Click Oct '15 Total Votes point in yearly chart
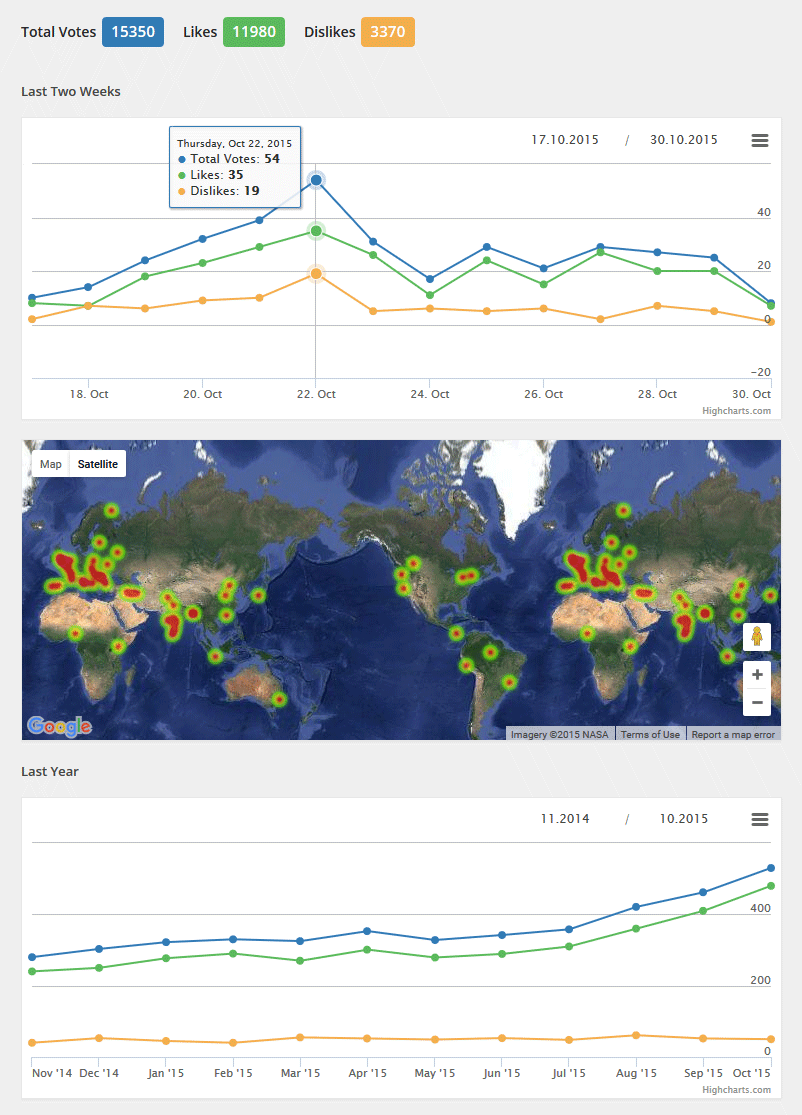The image size is (802, 1115). click(771, 868)
